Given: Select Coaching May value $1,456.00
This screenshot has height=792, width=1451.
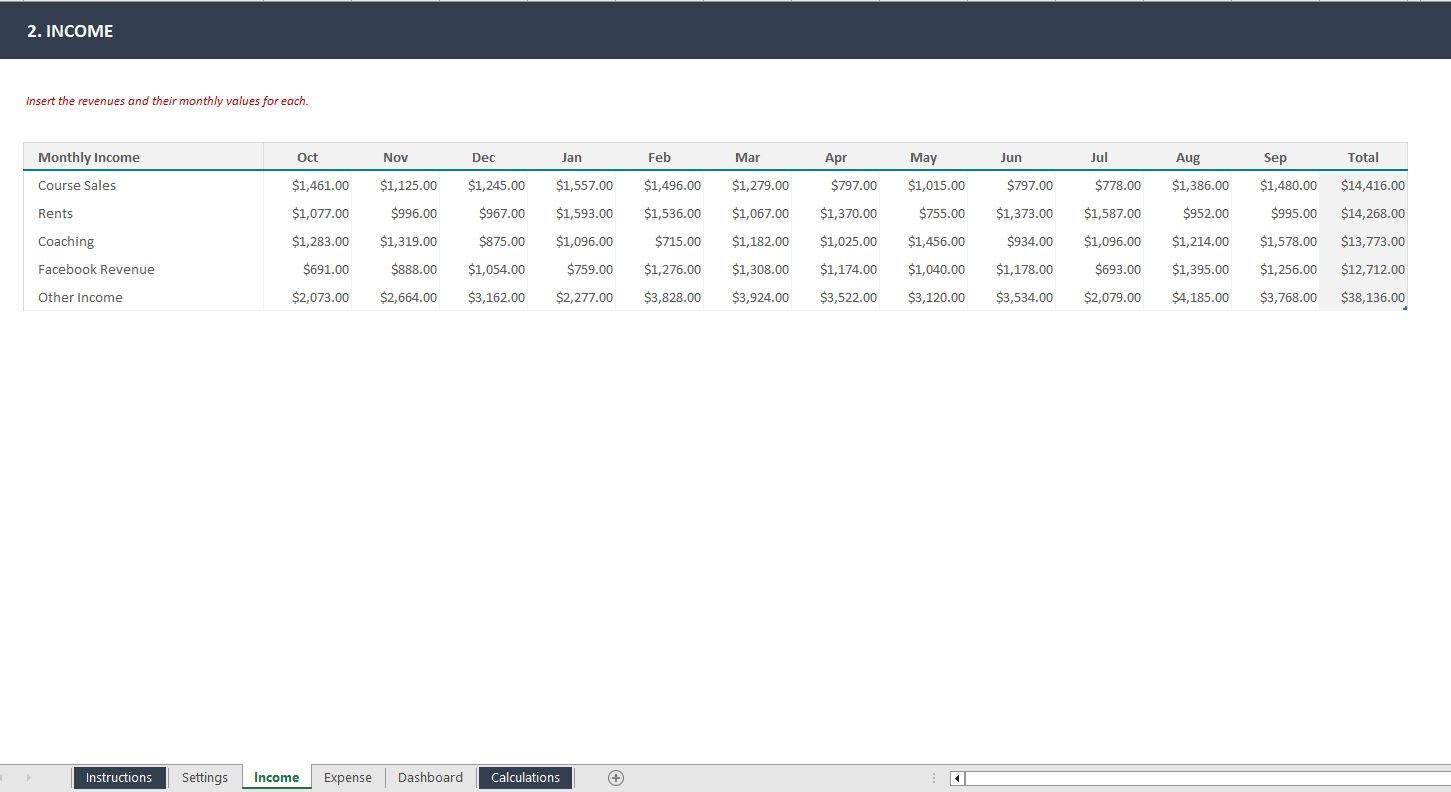Looking at the screenshot, I should pyautogui.click(x=924, y=241).
